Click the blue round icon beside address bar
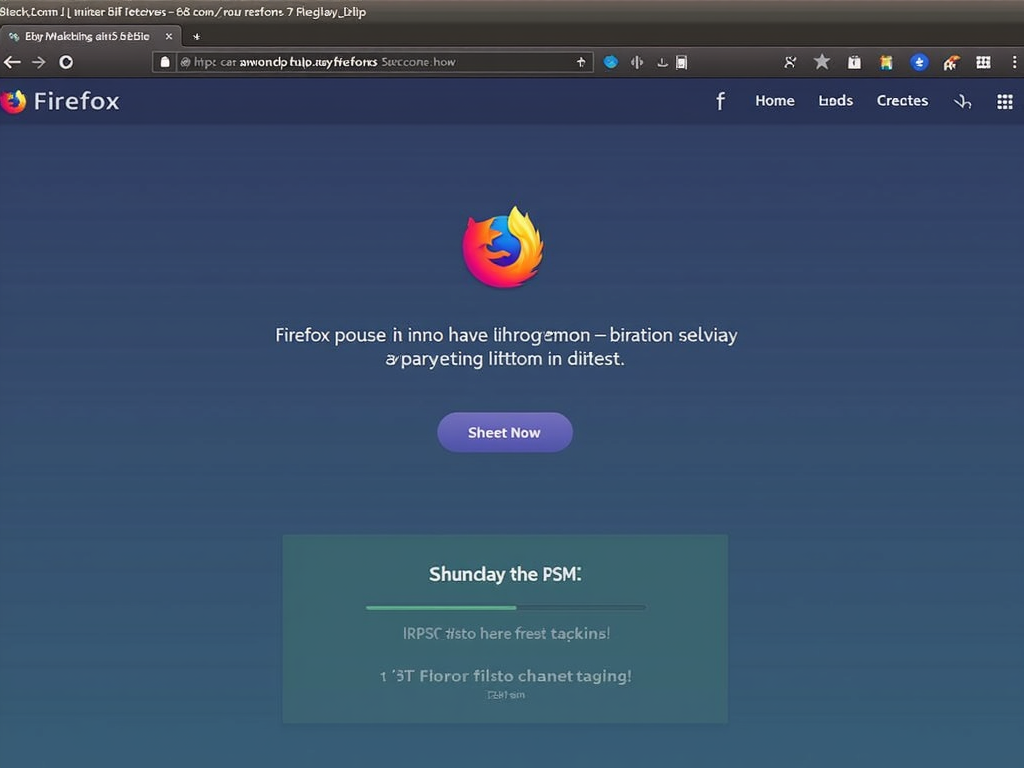 tap(611, 62)
